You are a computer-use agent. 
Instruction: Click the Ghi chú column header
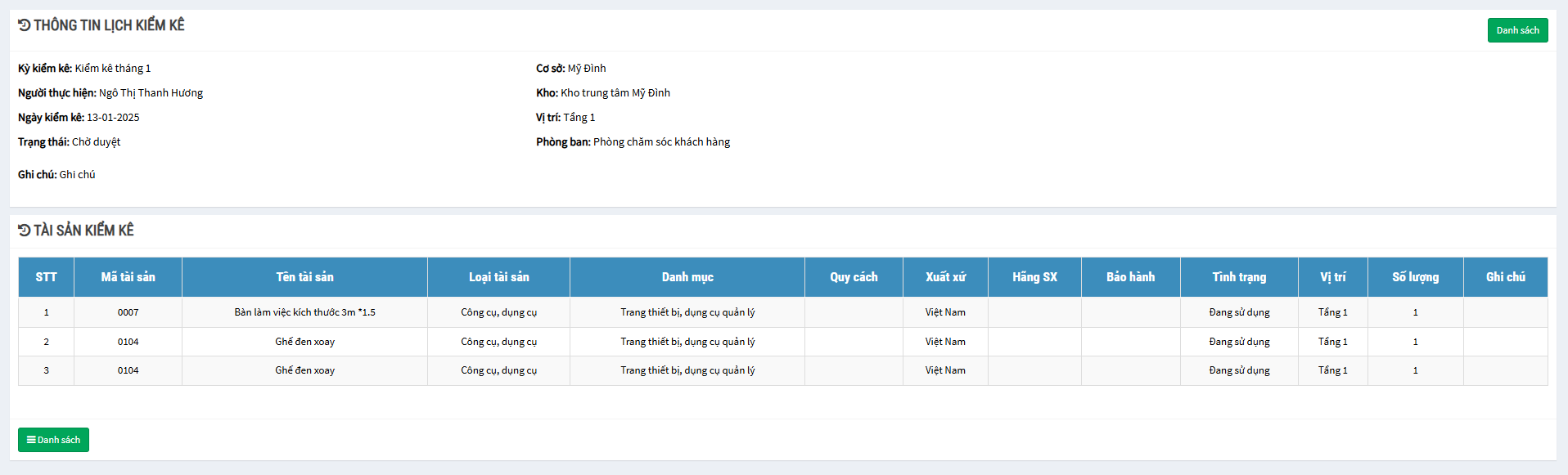(x=1505, y=277)
